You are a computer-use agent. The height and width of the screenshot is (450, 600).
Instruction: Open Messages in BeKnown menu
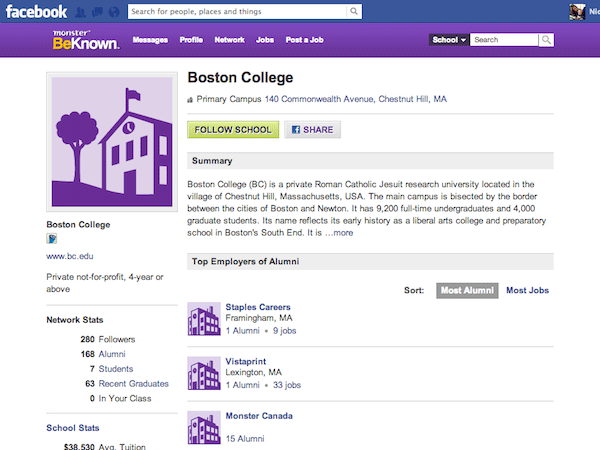150,40
